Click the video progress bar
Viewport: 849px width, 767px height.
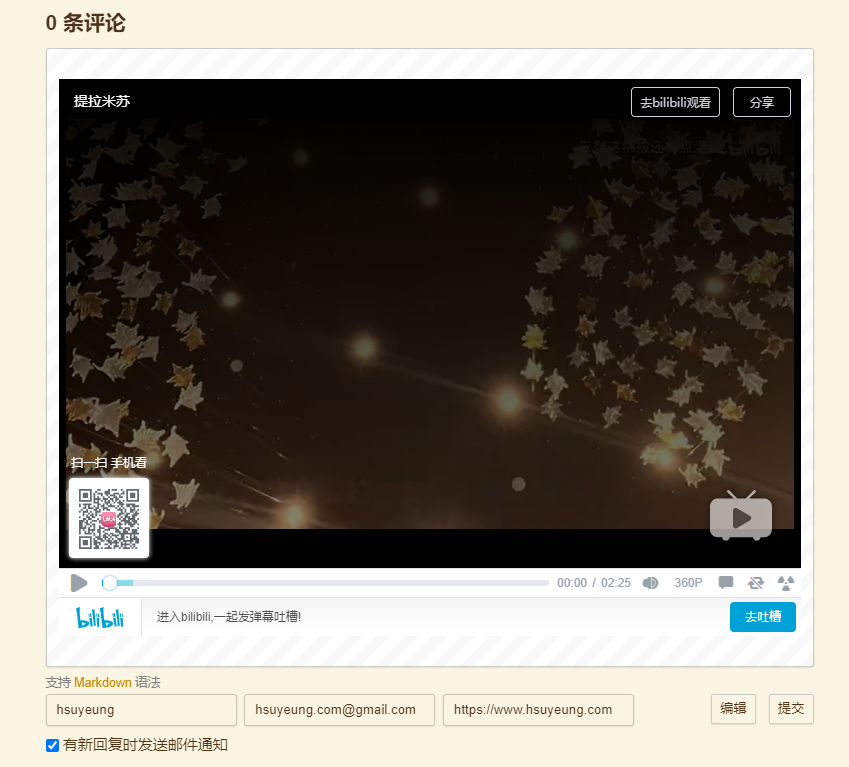pyautogui.click(x=325, y=583)
